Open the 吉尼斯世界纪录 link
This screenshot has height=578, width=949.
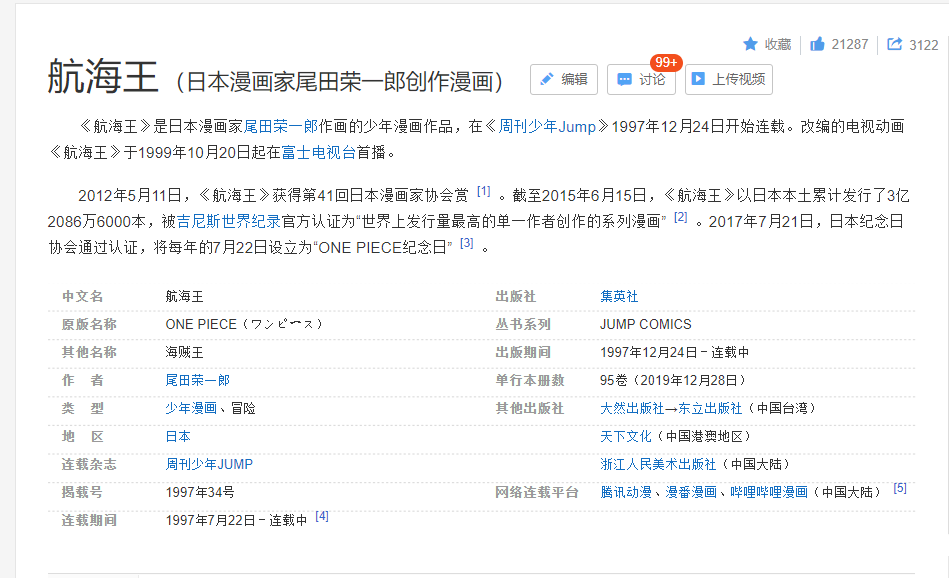(x=229, y=222)
